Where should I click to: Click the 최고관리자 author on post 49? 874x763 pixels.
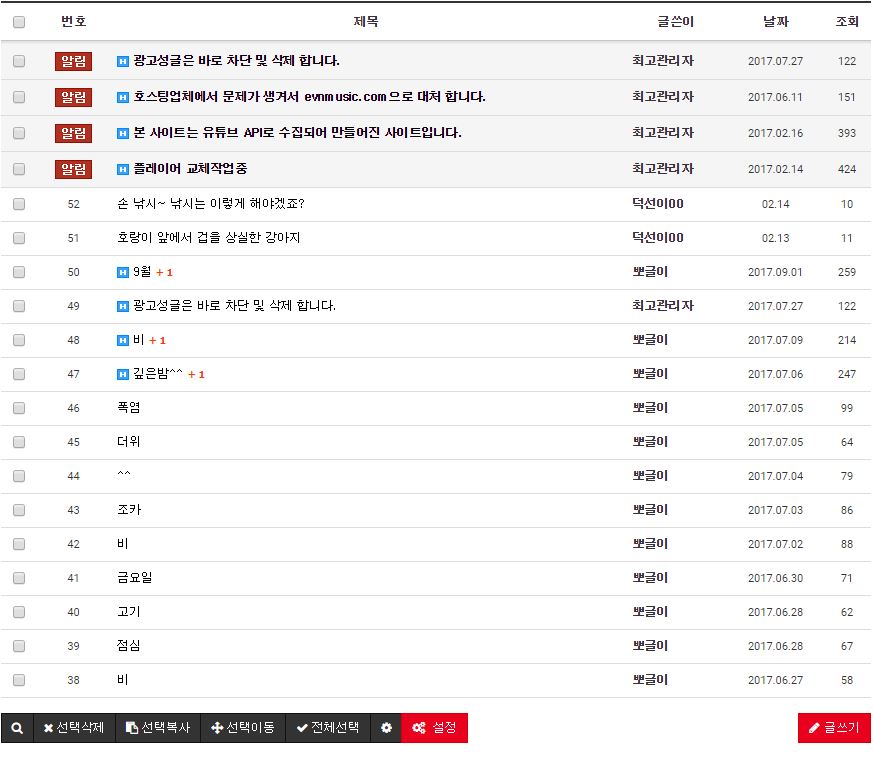click(x=662, y=306)
